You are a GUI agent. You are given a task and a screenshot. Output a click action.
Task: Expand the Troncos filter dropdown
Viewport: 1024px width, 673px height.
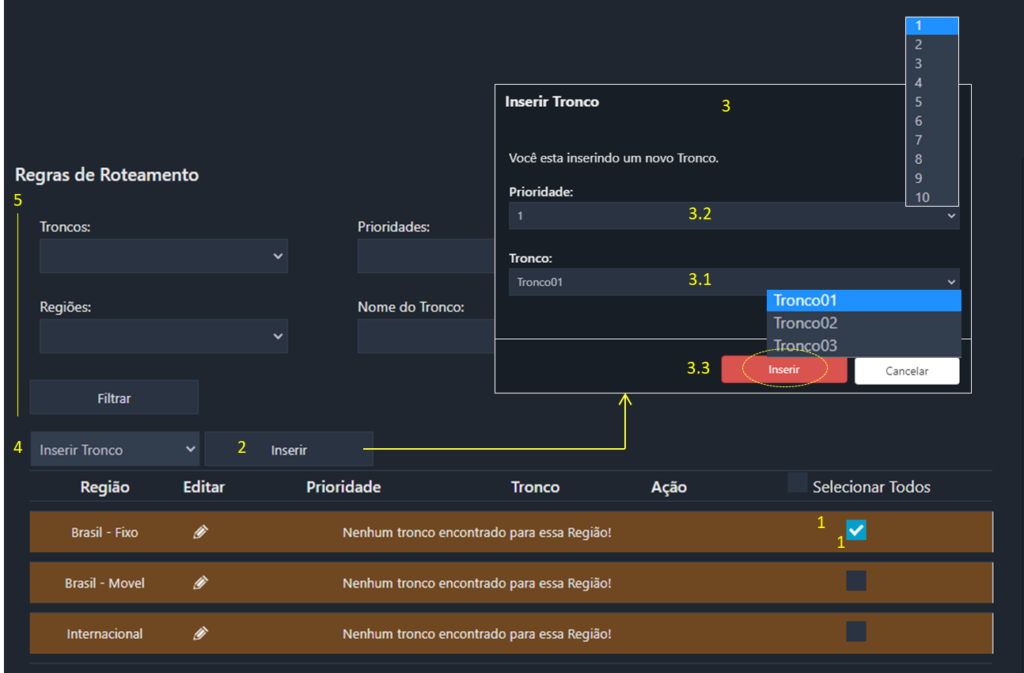163,256
